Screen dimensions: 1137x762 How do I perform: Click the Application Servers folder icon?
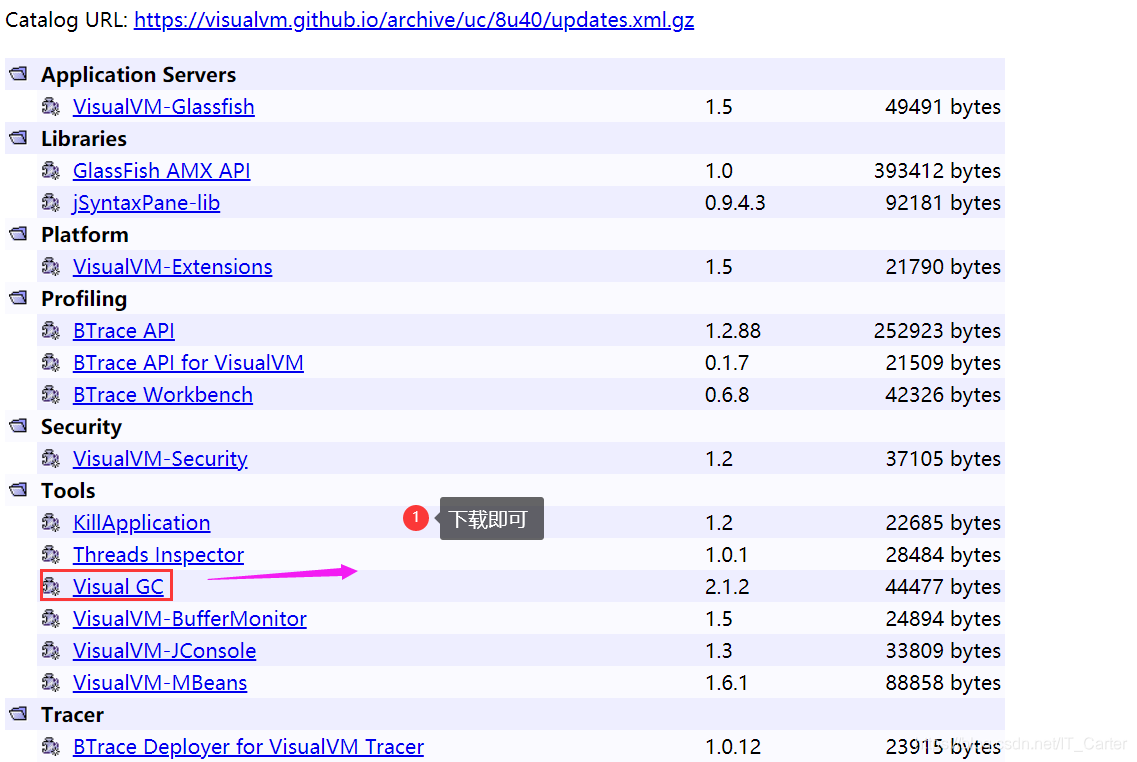pyautogui.click(x=18, y=74)
